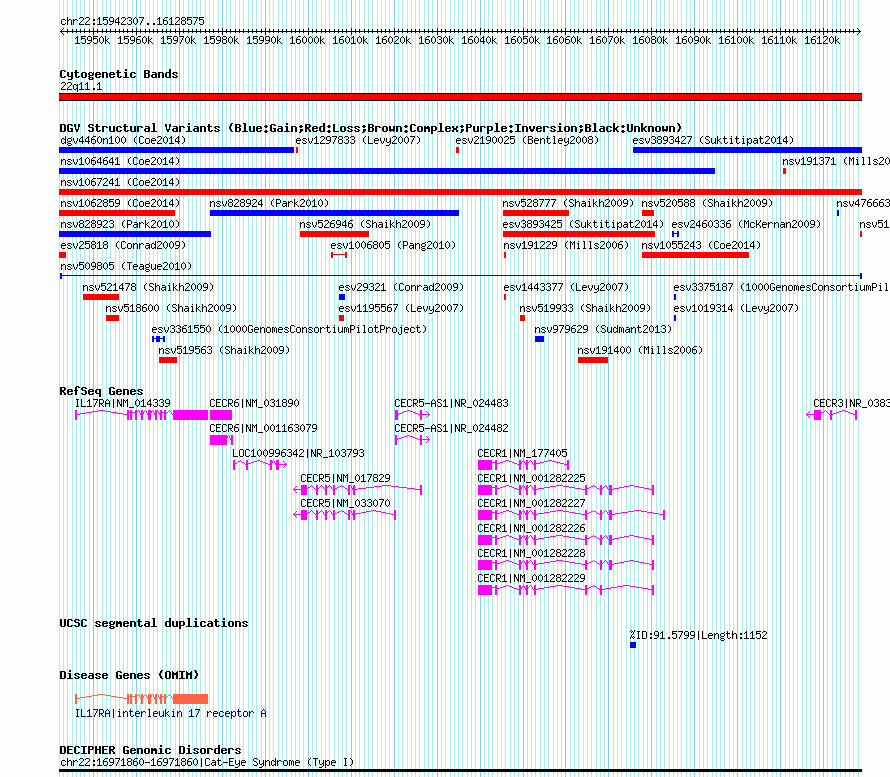Select nsv191229 (Mills2006) label

[566, 245]
